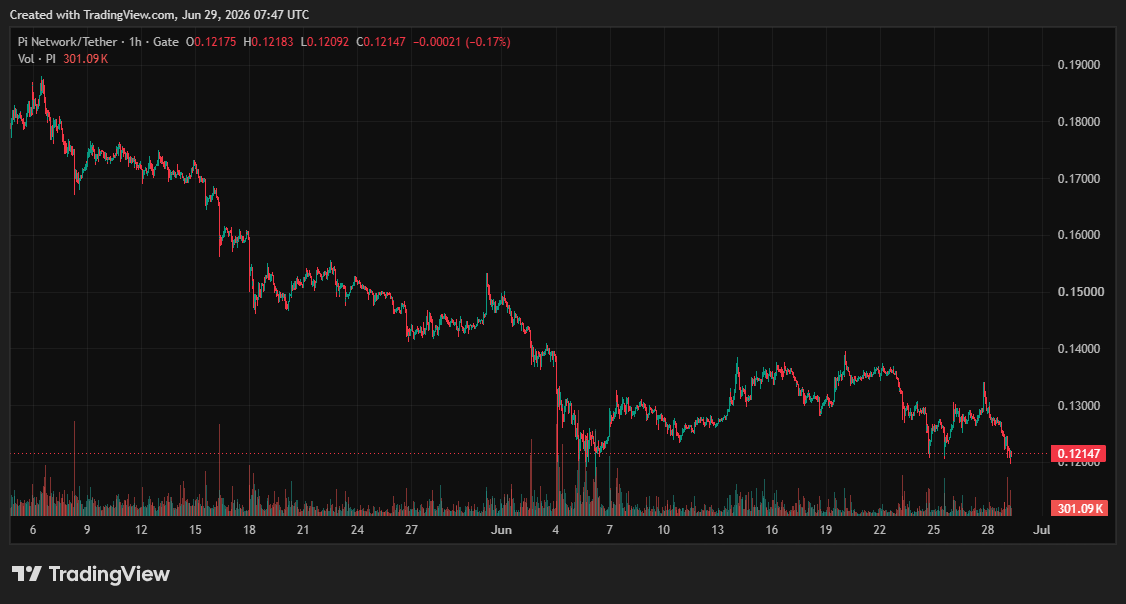This screenshot has height=604, width=1126.
Task: Click the 0.14000 price axis label
Action: click(1079, 348)
